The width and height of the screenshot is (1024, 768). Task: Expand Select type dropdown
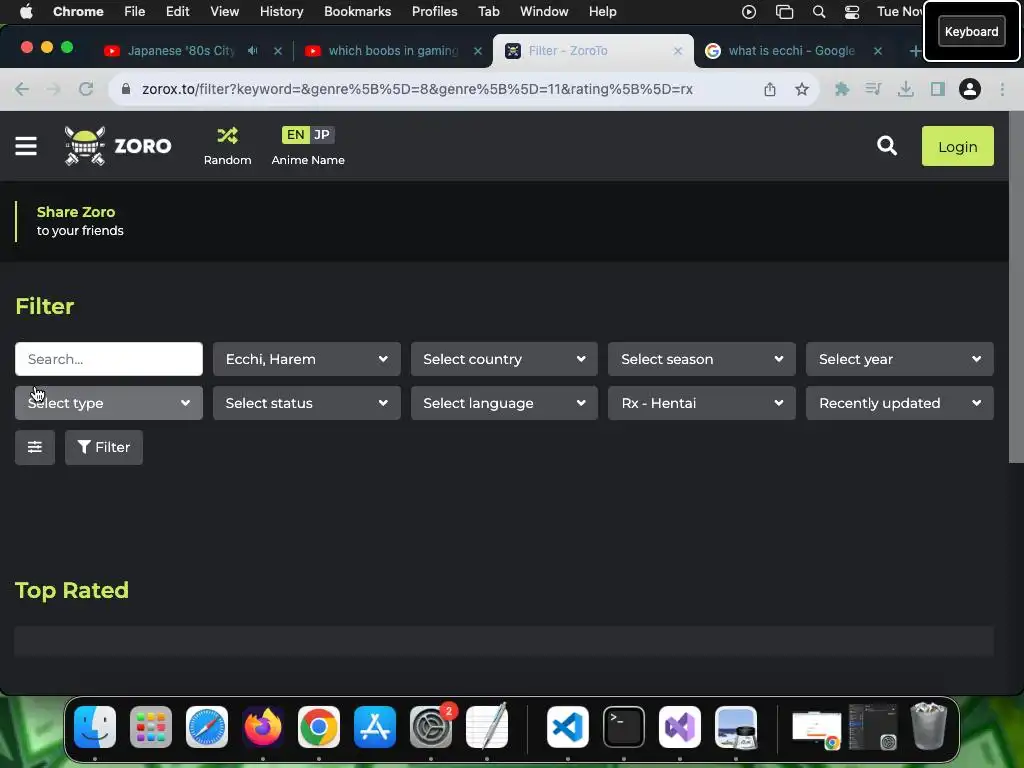pos(108,403)
